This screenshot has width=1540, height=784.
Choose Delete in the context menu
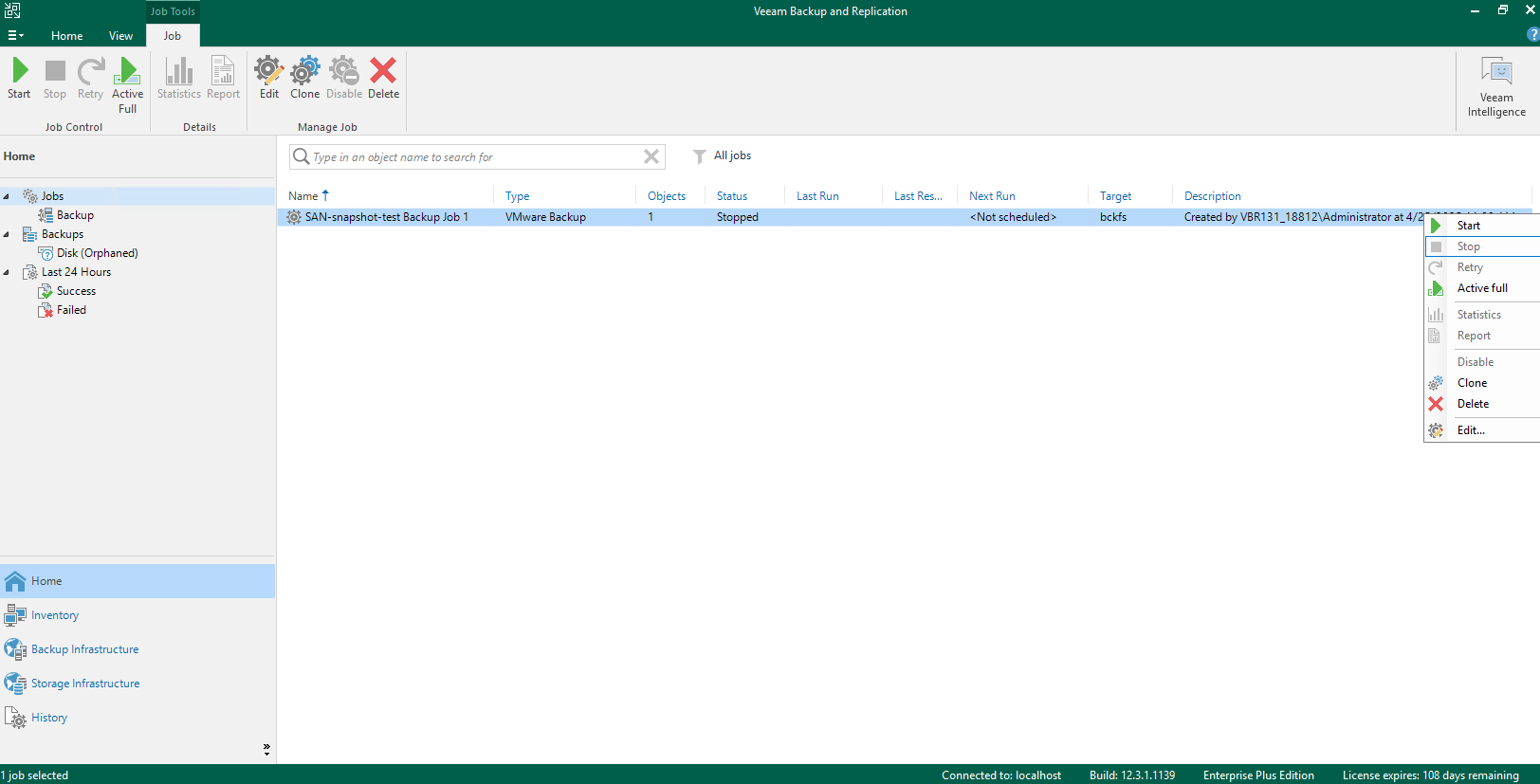pos(1473,404)
